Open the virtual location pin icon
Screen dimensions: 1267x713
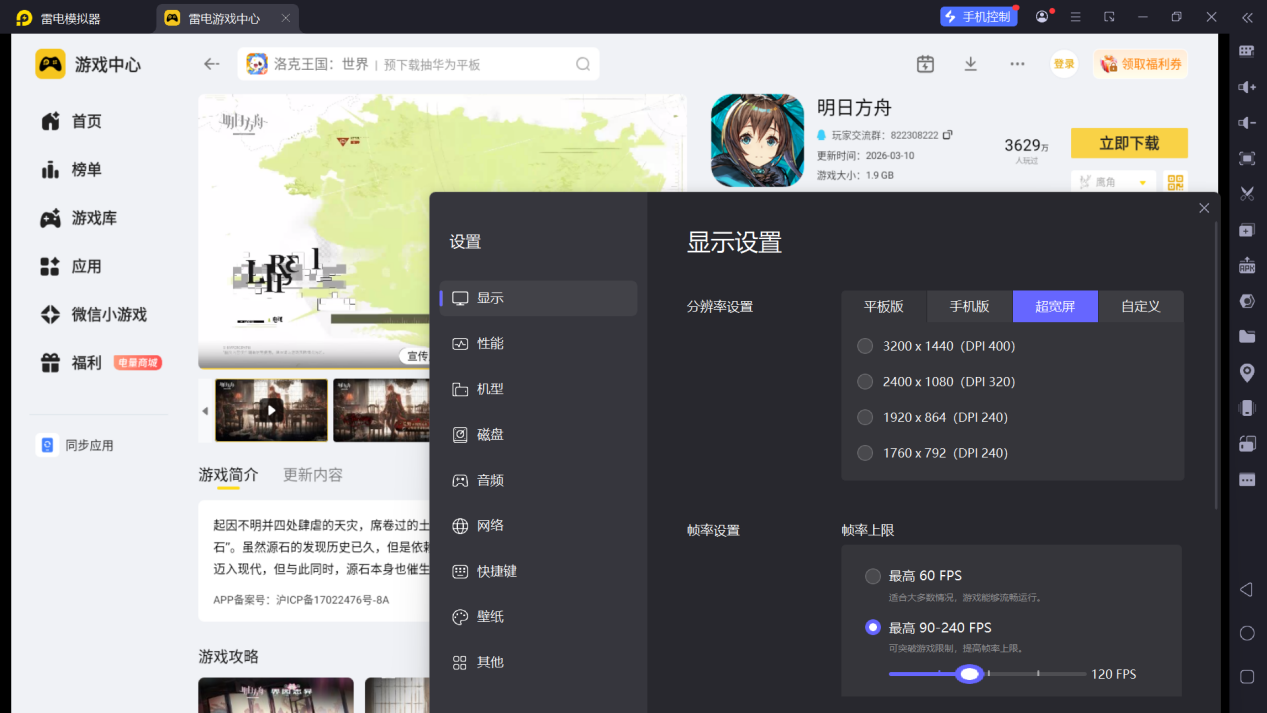tap(1246, 372)
